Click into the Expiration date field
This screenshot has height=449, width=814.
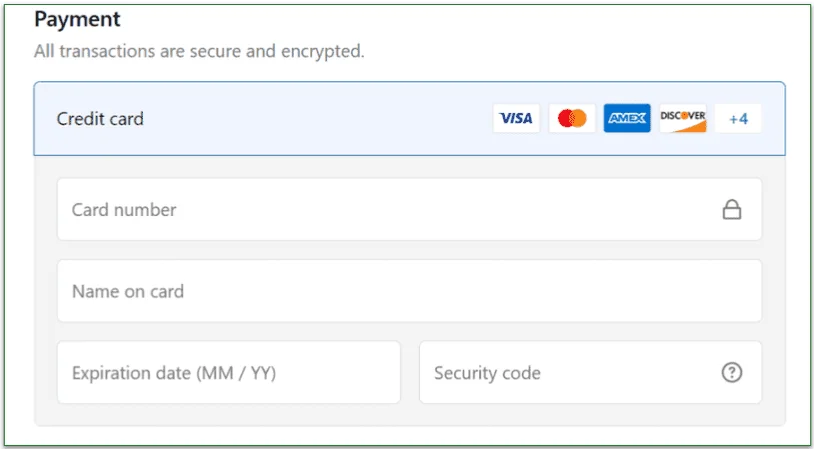tap(228, 373)
